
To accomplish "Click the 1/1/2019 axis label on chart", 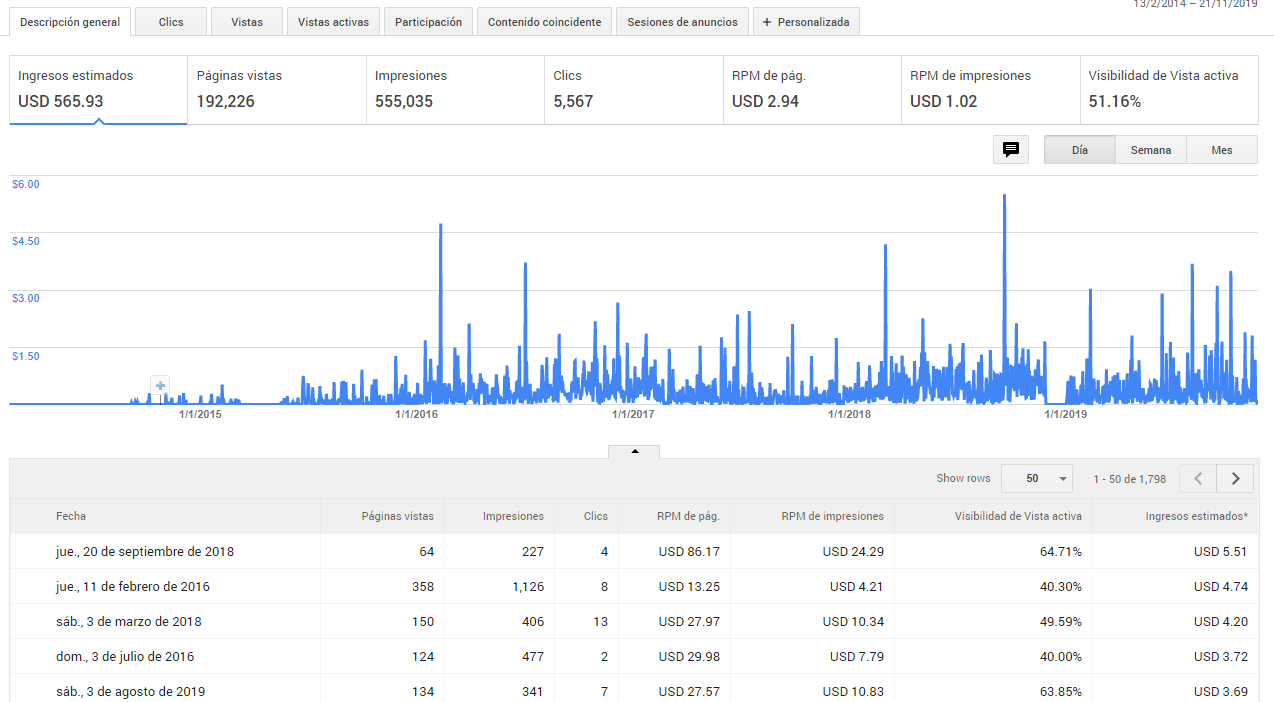I will pyautogui.click(x=1065, y=414).
